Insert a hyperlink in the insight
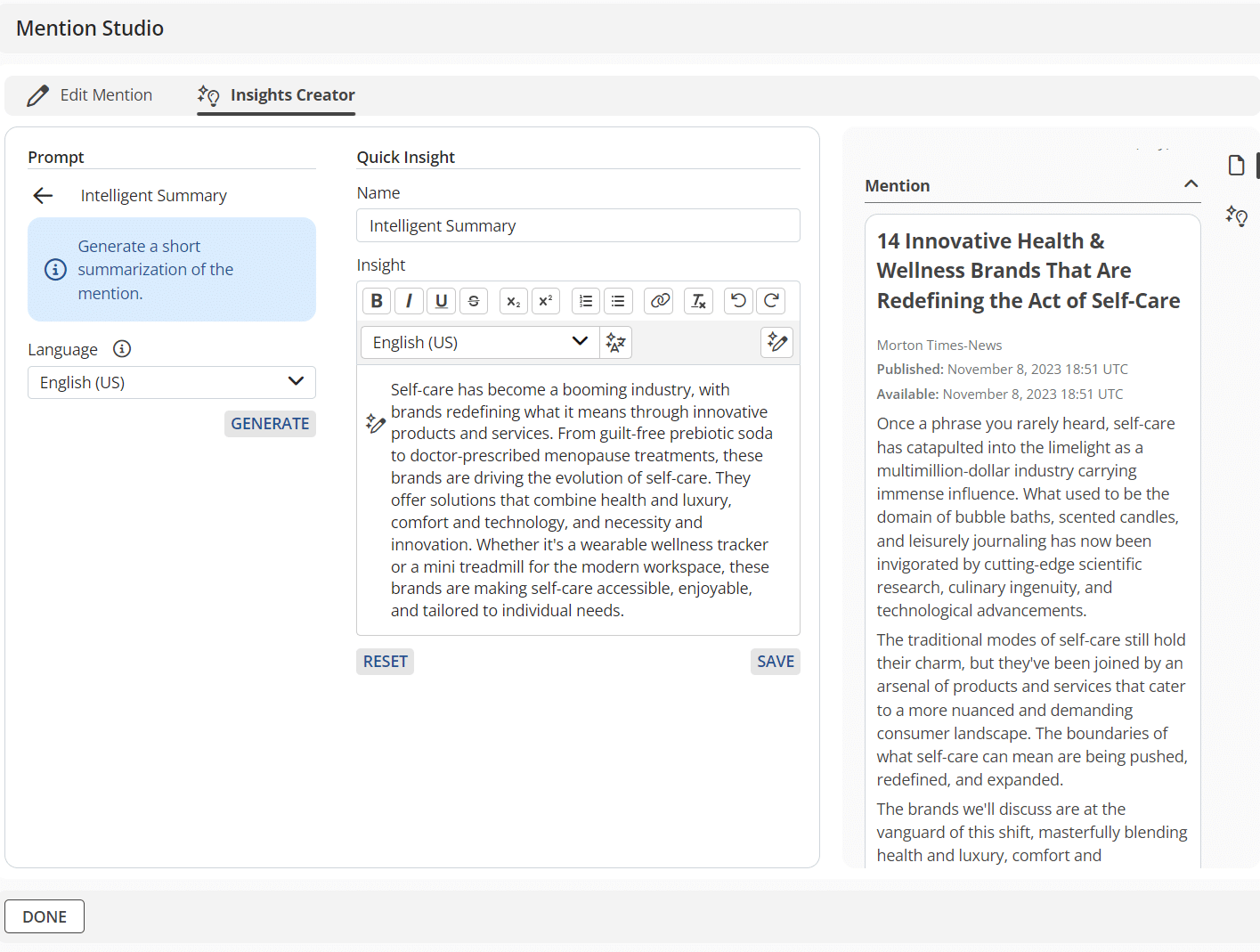The image size is (1260, 952). [660, 301]
